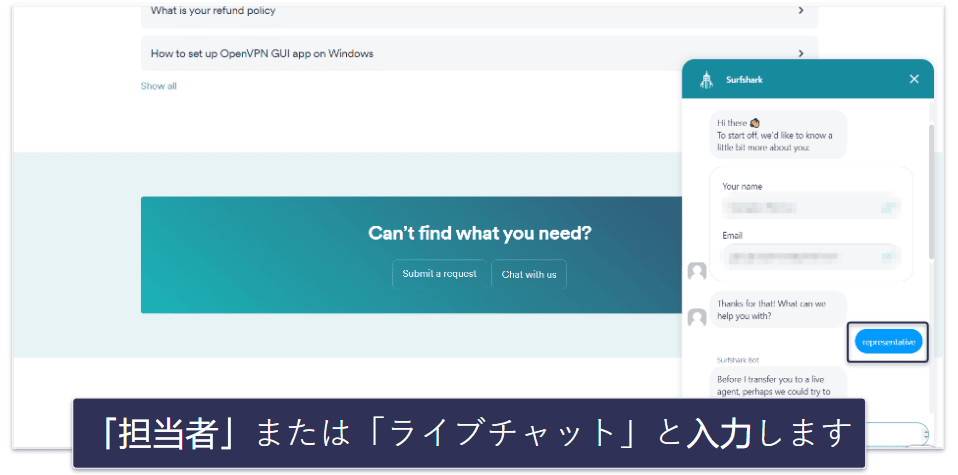Expand chevron beside OpenVPN GUI app row
The image size is (958, 475).
pyautogui.click(x=801, y=53)
